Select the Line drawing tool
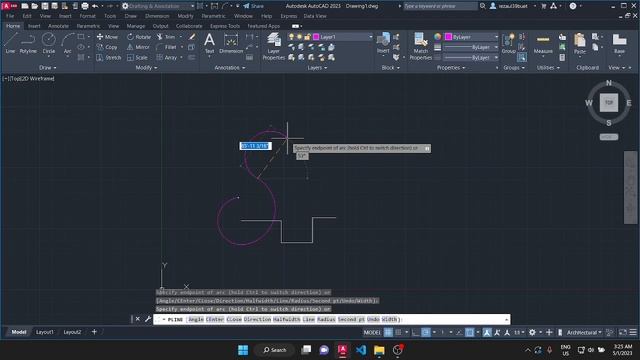 (10, 44)
